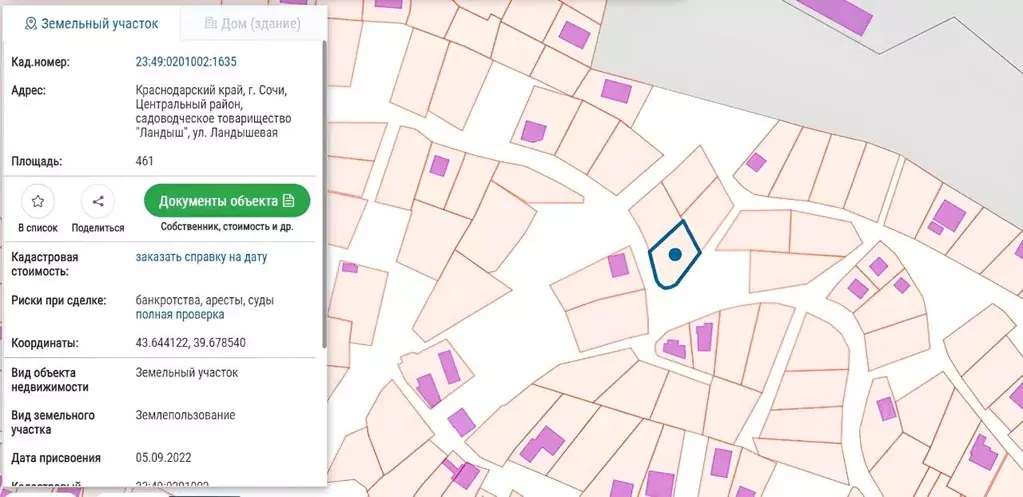This screenshot has height=497, width=1023.
Task: Click the building icon on the Дом (здание) tab
Action: click(x=210, y=24)
